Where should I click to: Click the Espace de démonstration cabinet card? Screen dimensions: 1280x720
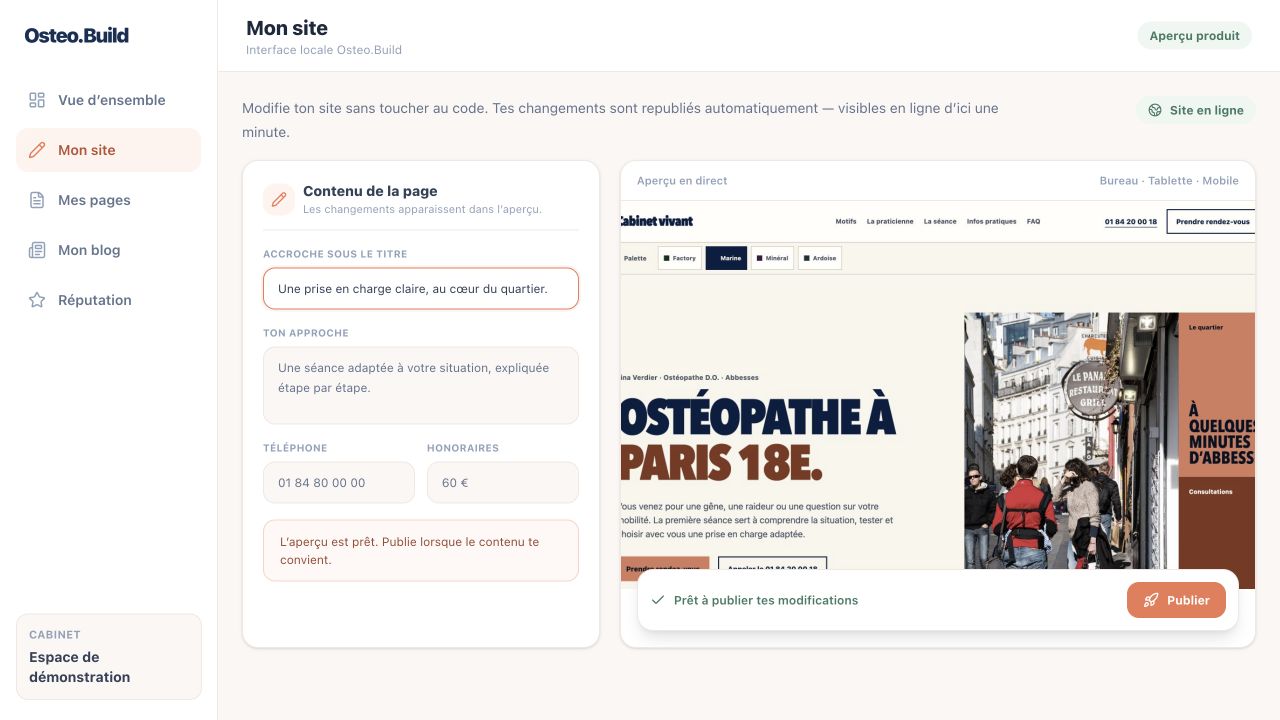(x=108, y=657)
